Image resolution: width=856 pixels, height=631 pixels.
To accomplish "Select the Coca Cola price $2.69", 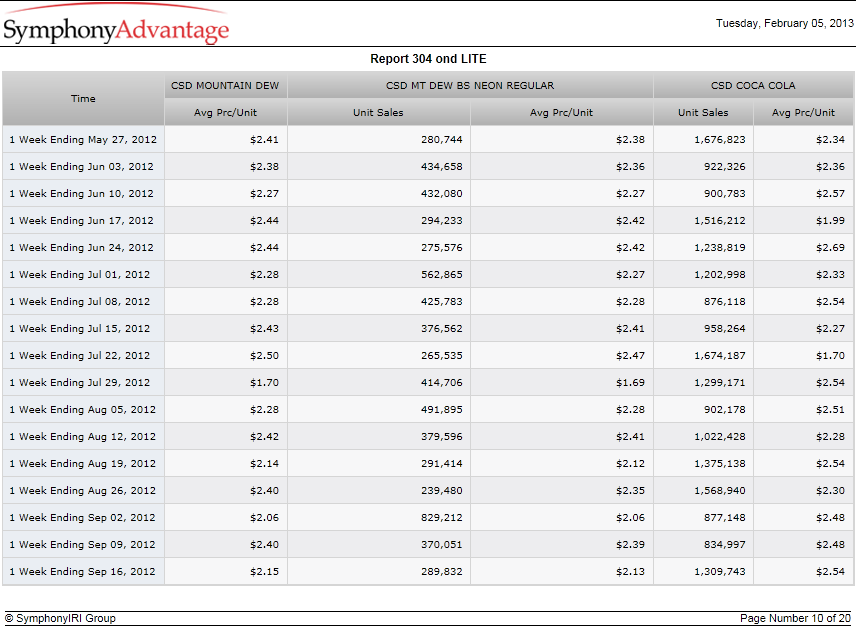I will coord(830,247).
